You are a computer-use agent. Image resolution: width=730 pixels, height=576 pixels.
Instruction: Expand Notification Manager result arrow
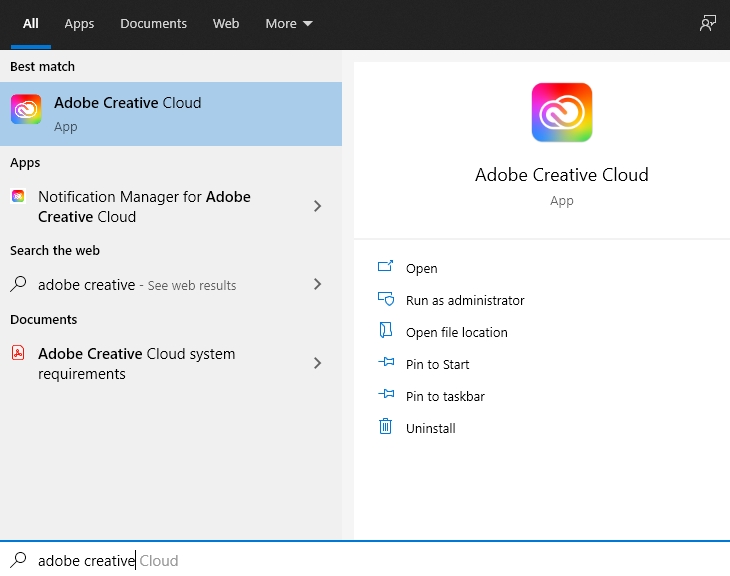tap(317, 206)
